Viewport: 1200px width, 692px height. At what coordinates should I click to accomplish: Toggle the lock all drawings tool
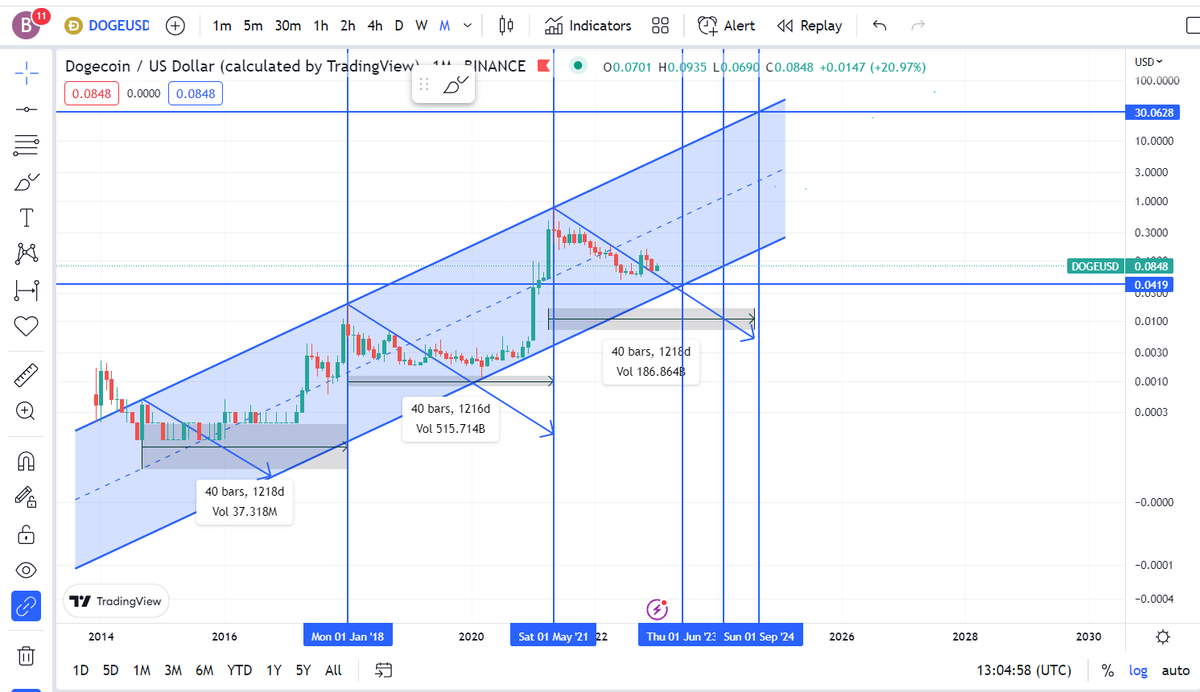(26, 534)
